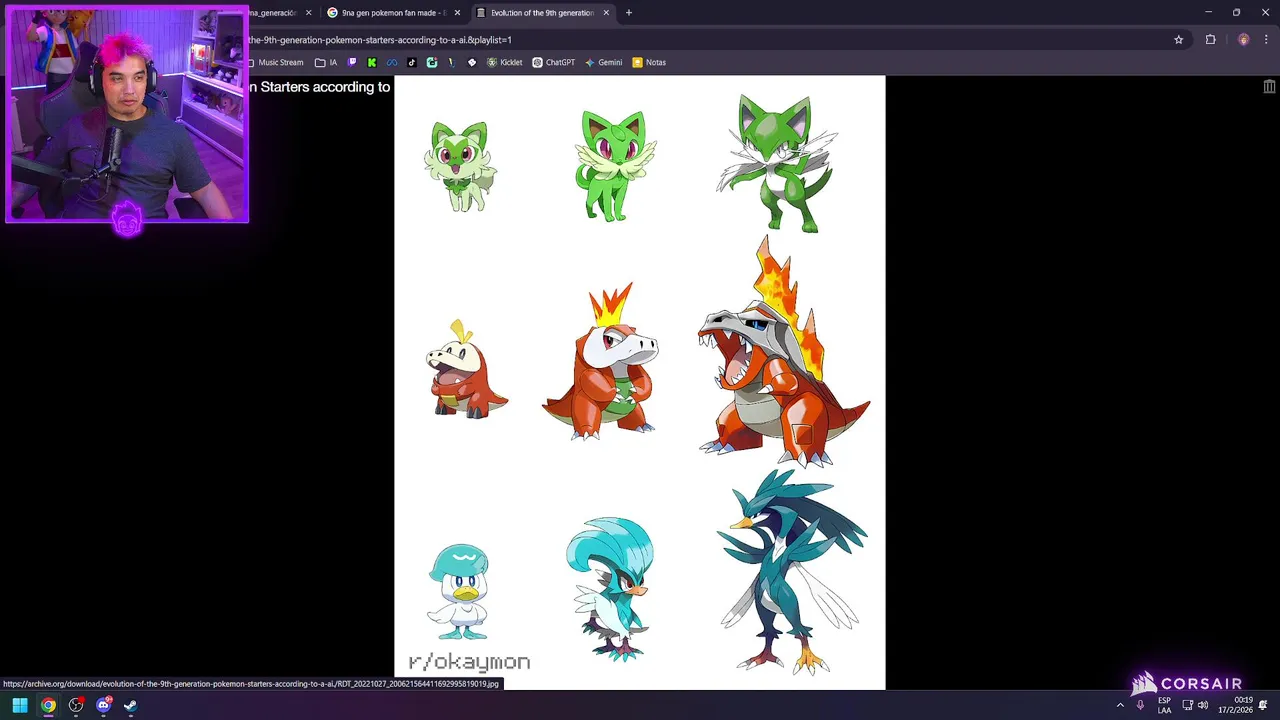Click the final grass cat evolution
The image size is (1280, 720).
click(778, 163)
